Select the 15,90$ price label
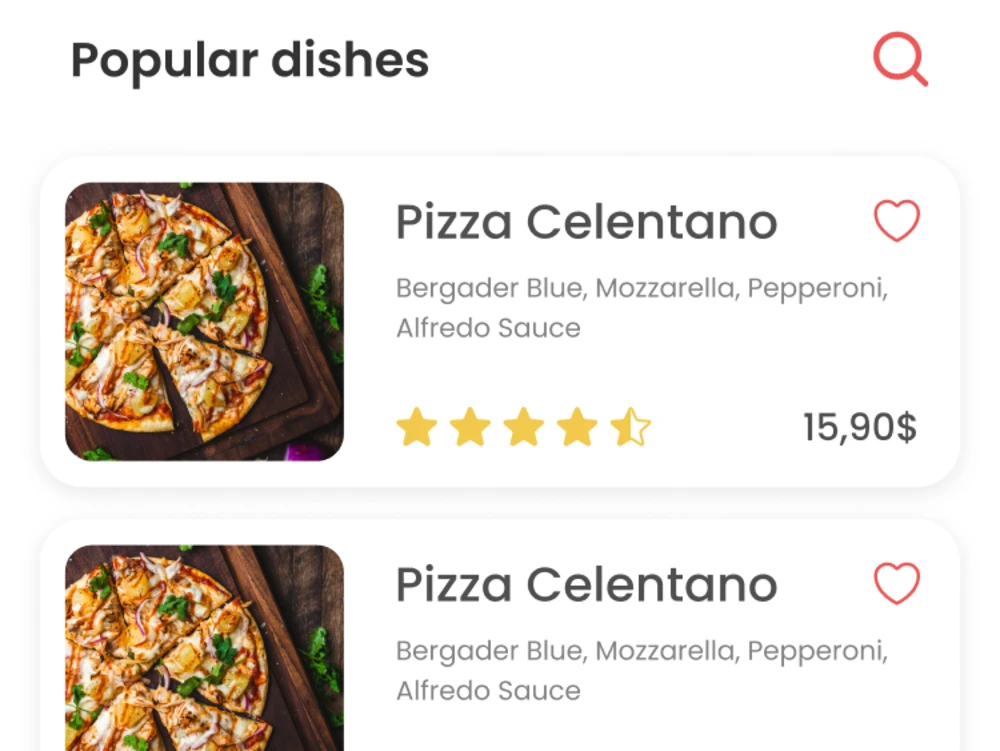The height and width of the screenshot is (751, 1000). pyautogui.click(x=860, y=427)
